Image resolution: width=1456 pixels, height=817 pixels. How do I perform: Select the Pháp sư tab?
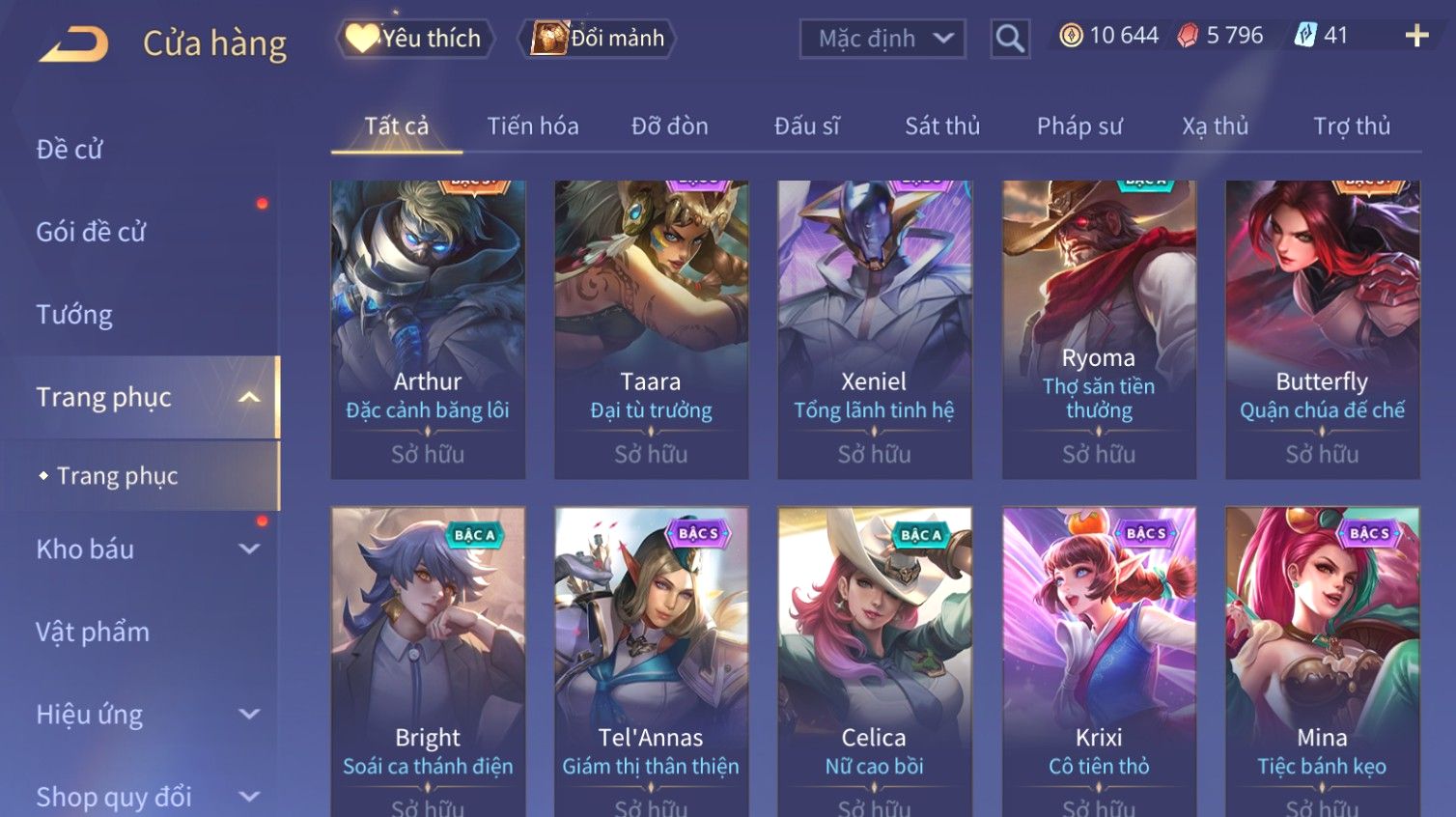click(x=1079, y=127)
